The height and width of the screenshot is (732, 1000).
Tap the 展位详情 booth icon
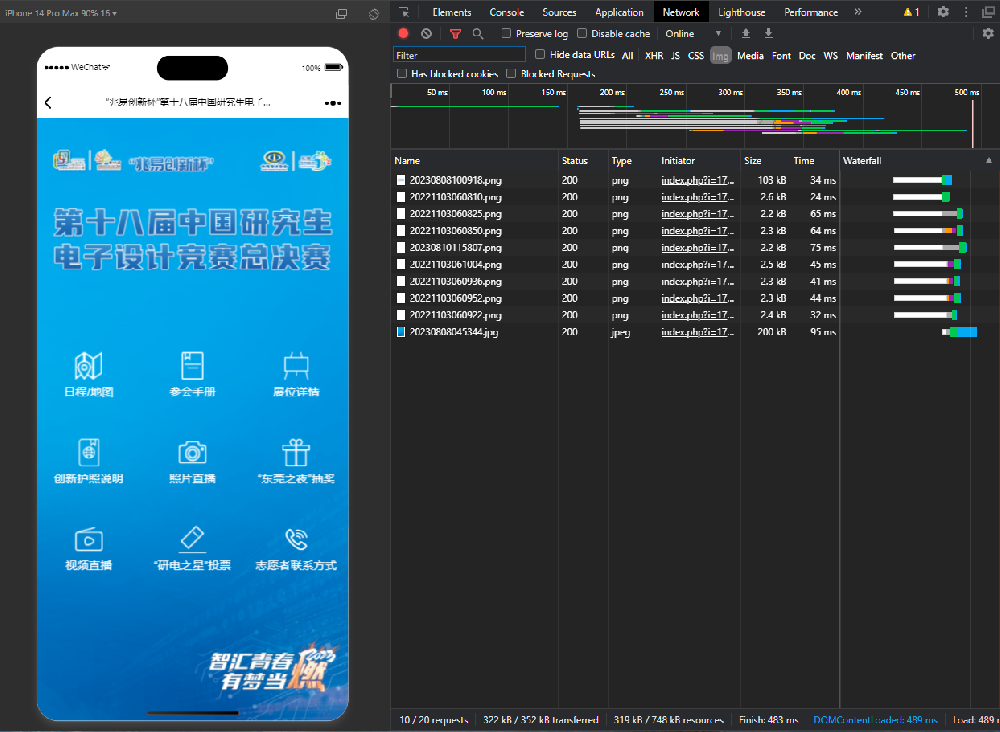(x=296, y=365)
